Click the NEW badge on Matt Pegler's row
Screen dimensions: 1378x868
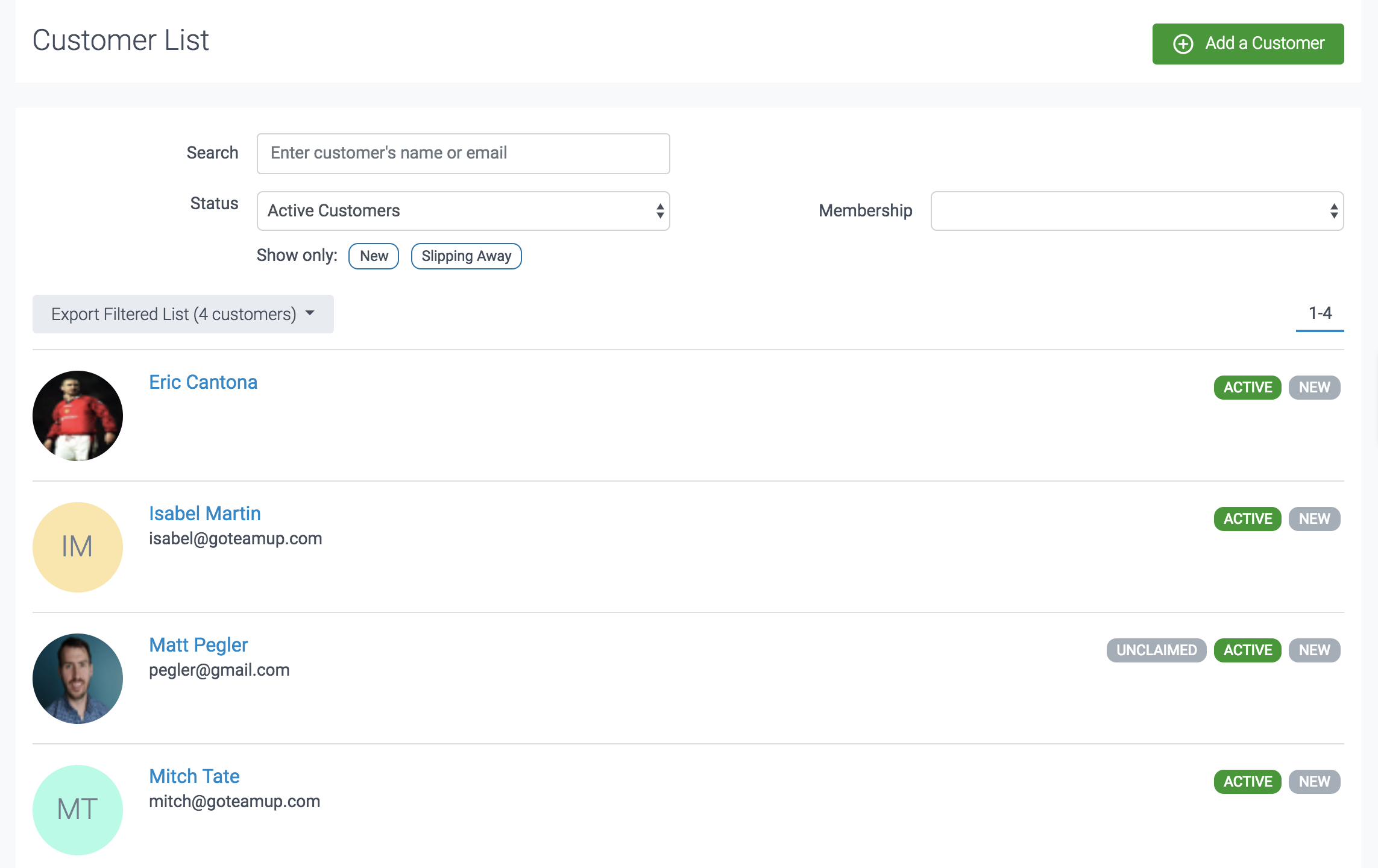tap(1314, 650)
